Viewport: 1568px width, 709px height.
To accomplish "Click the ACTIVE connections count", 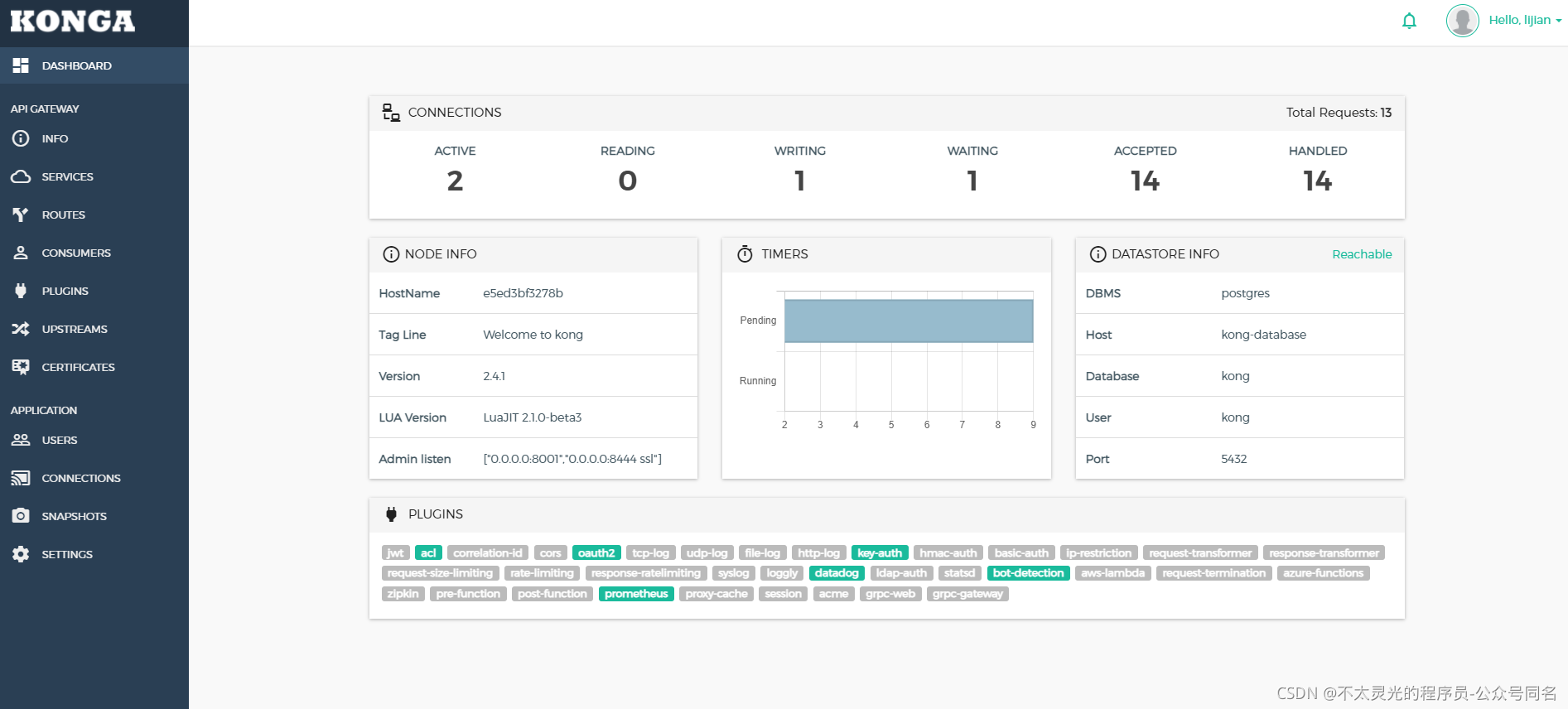I will (x=455, y=181).
